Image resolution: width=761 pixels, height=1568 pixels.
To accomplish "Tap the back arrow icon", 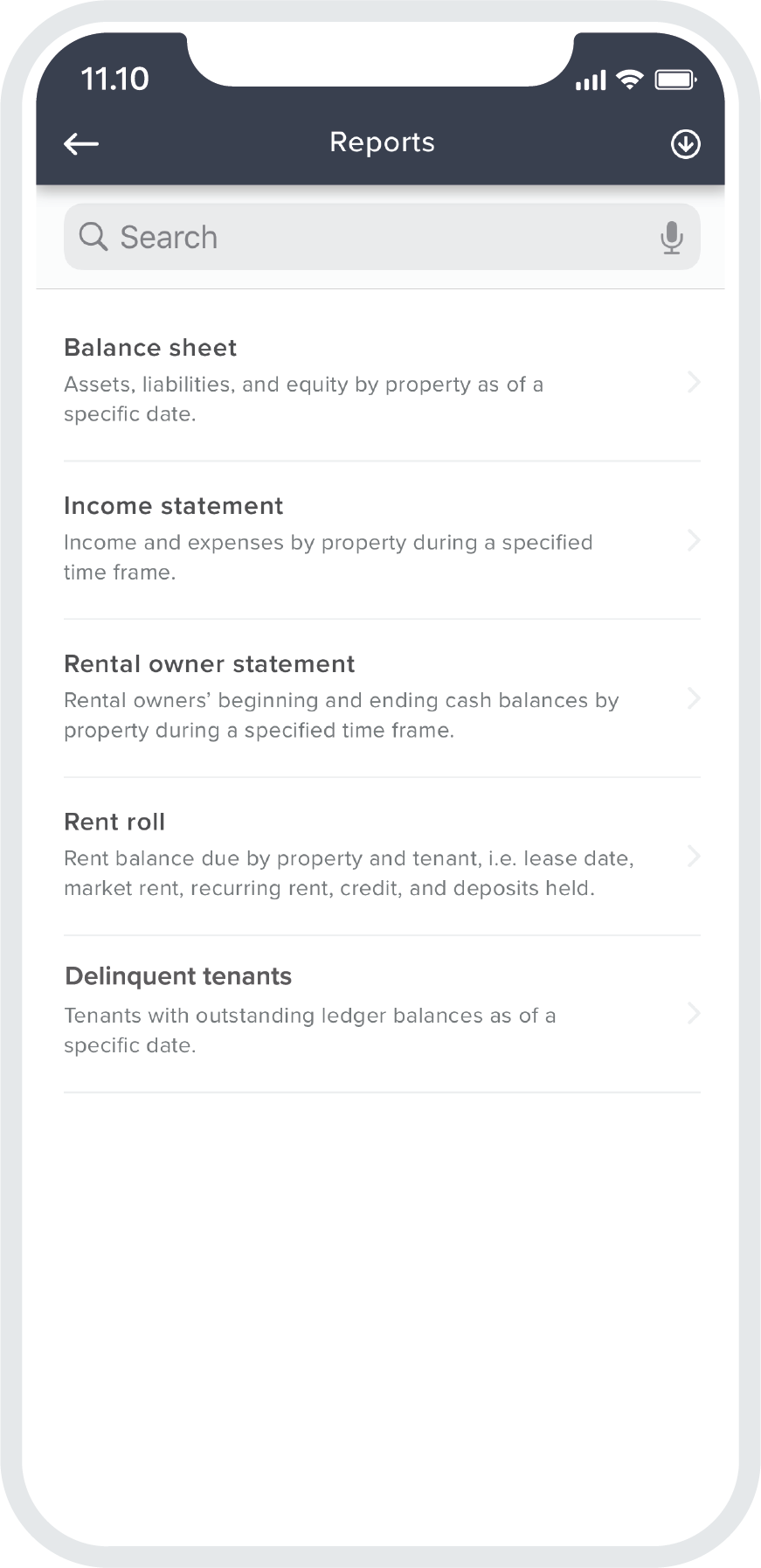I will point(81,144).
